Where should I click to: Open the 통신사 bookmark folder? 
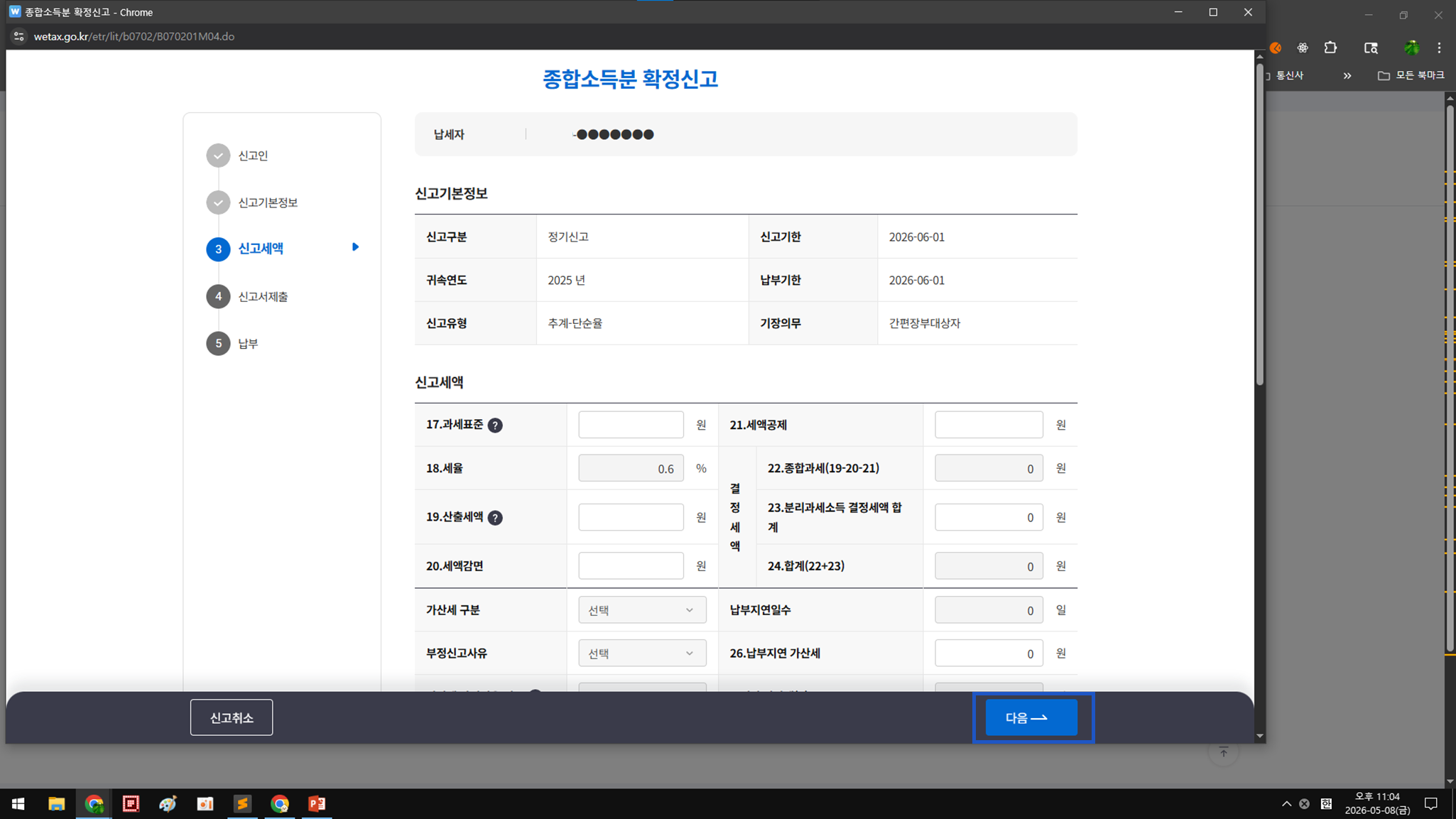click(1286, 75)
